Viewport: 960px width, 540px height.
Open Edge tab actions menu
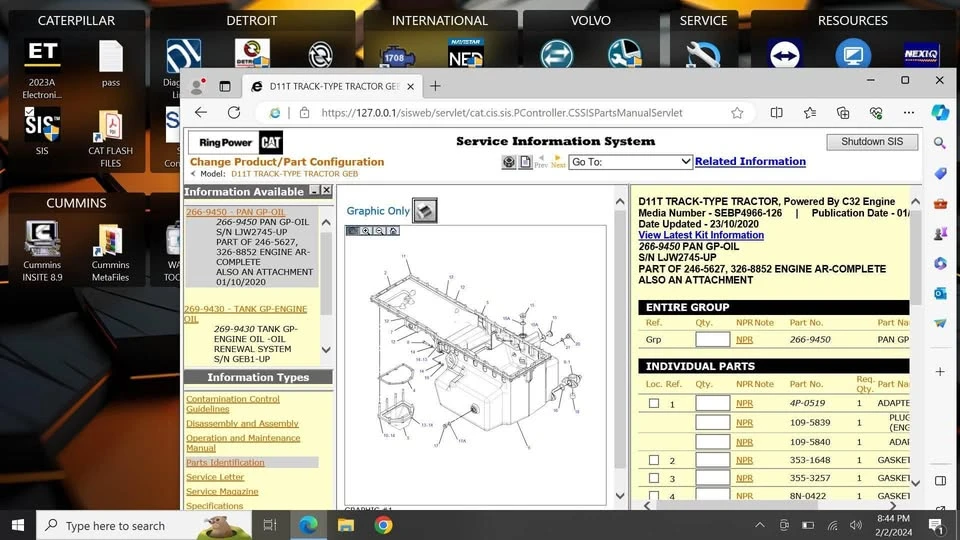pos(225,86)
